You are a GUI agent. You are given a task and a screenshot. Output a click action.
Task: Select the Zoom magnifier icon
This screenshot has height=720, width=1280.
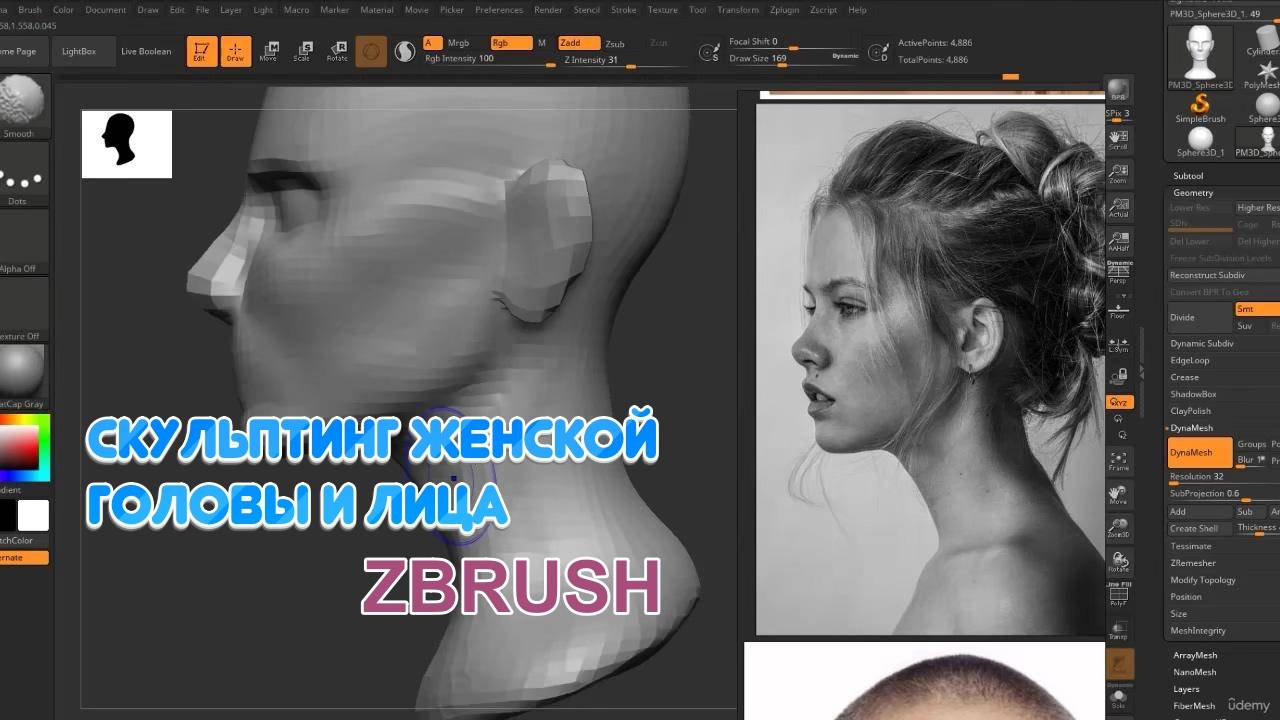point(1118,173)
